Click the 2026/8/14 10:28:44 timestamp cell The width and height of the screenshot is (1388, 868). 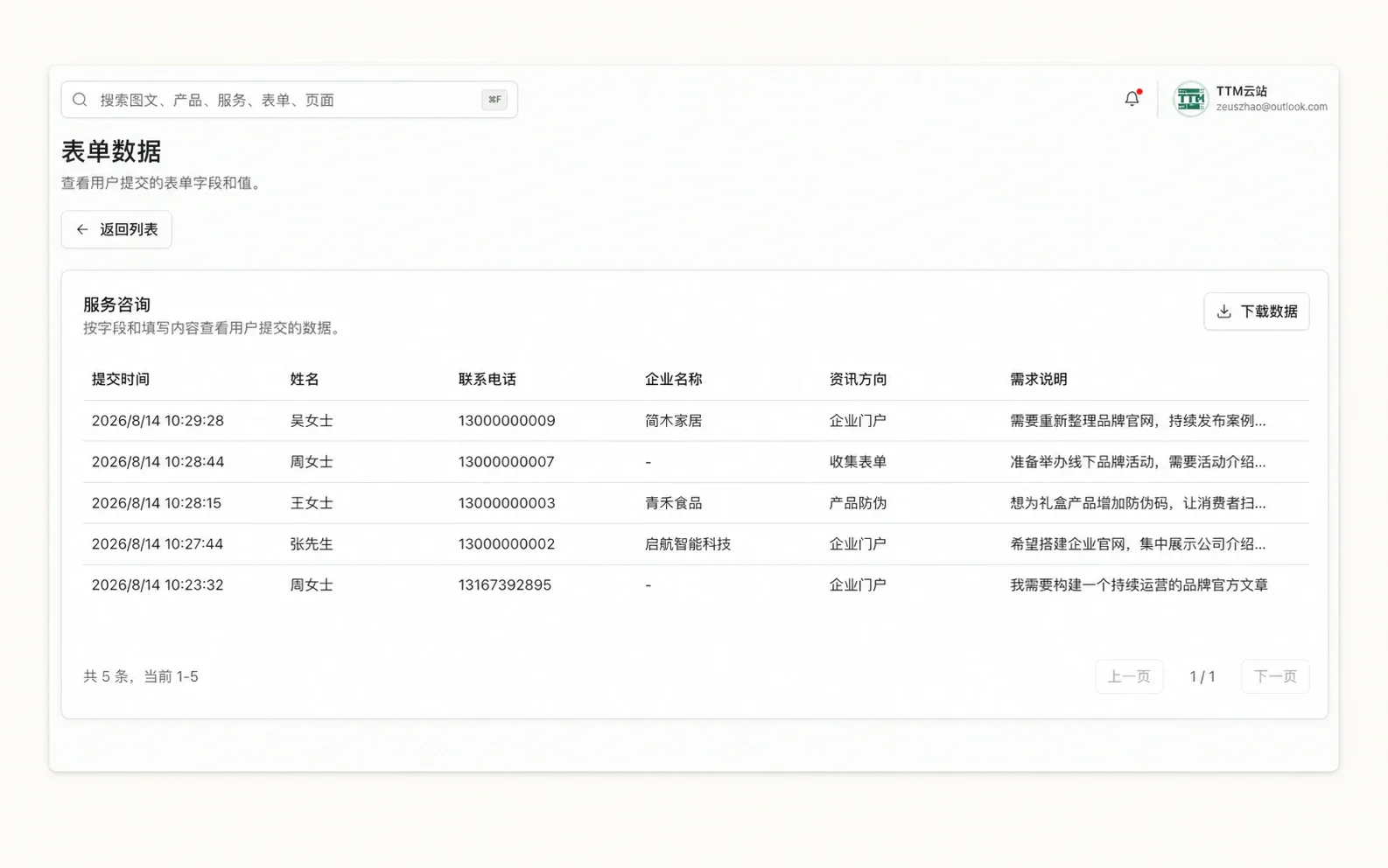pos(158,462)
